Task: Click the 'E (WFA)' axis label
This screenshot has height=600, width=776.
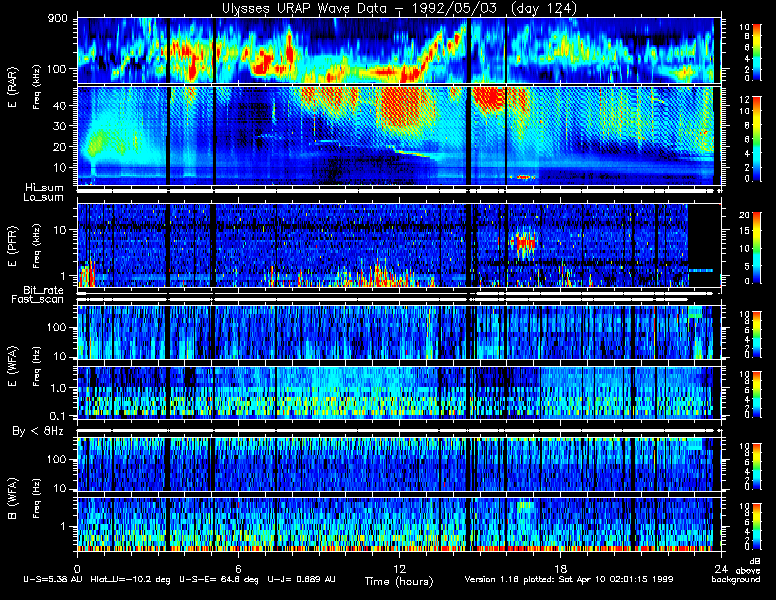Action: pos(12,366)
